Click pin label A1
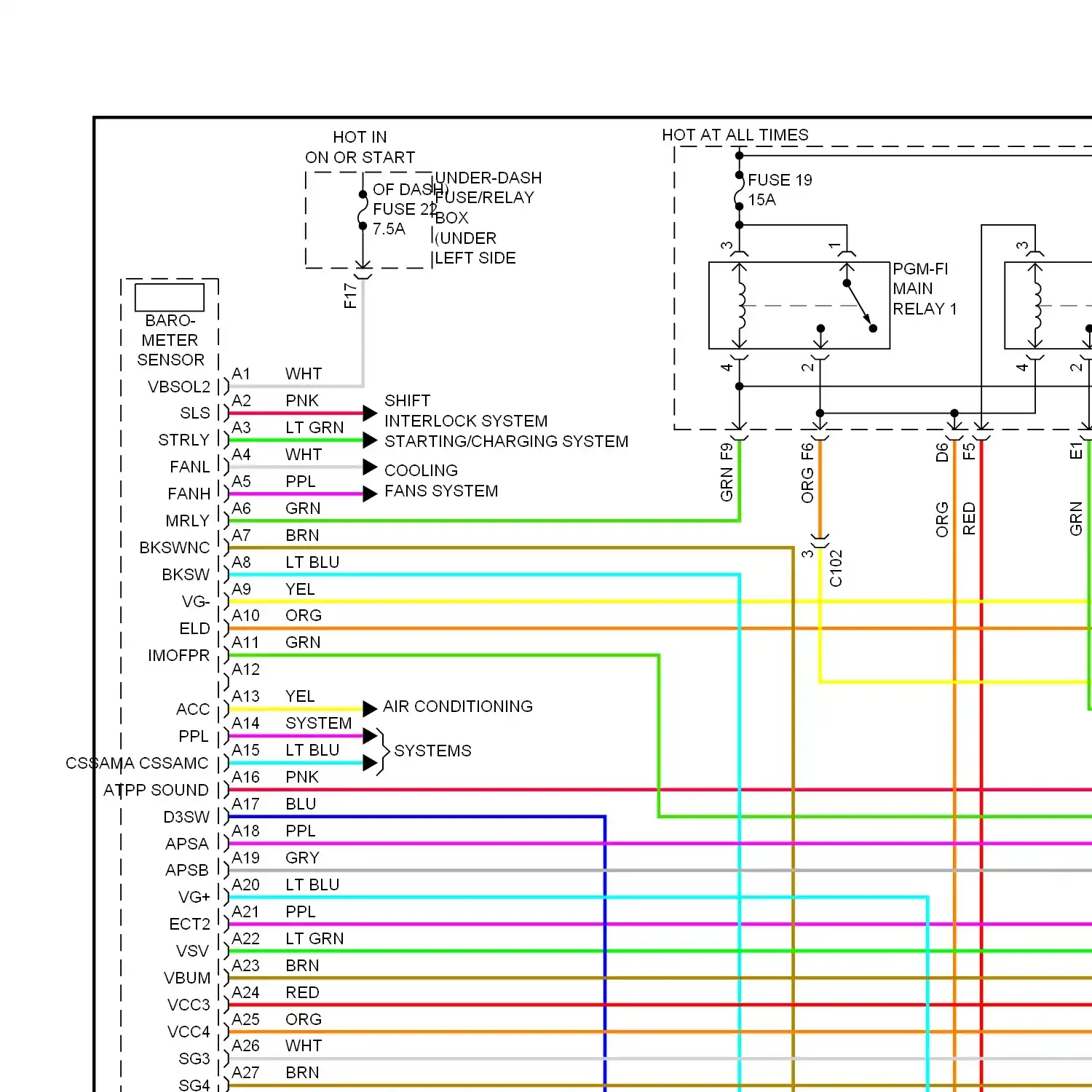The image size is (1092, 1092). pyautogui.click(x=241, y=373)
